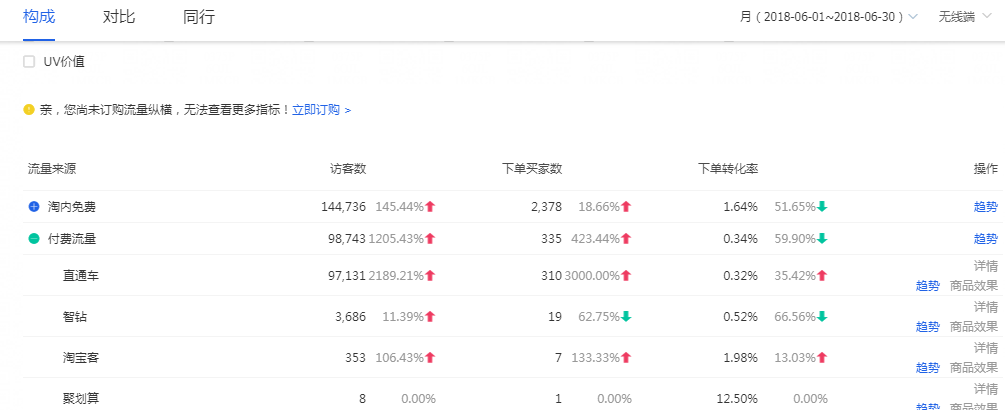
Task: Click the yellow notice icon beside the subscription message
Action: 29,110
